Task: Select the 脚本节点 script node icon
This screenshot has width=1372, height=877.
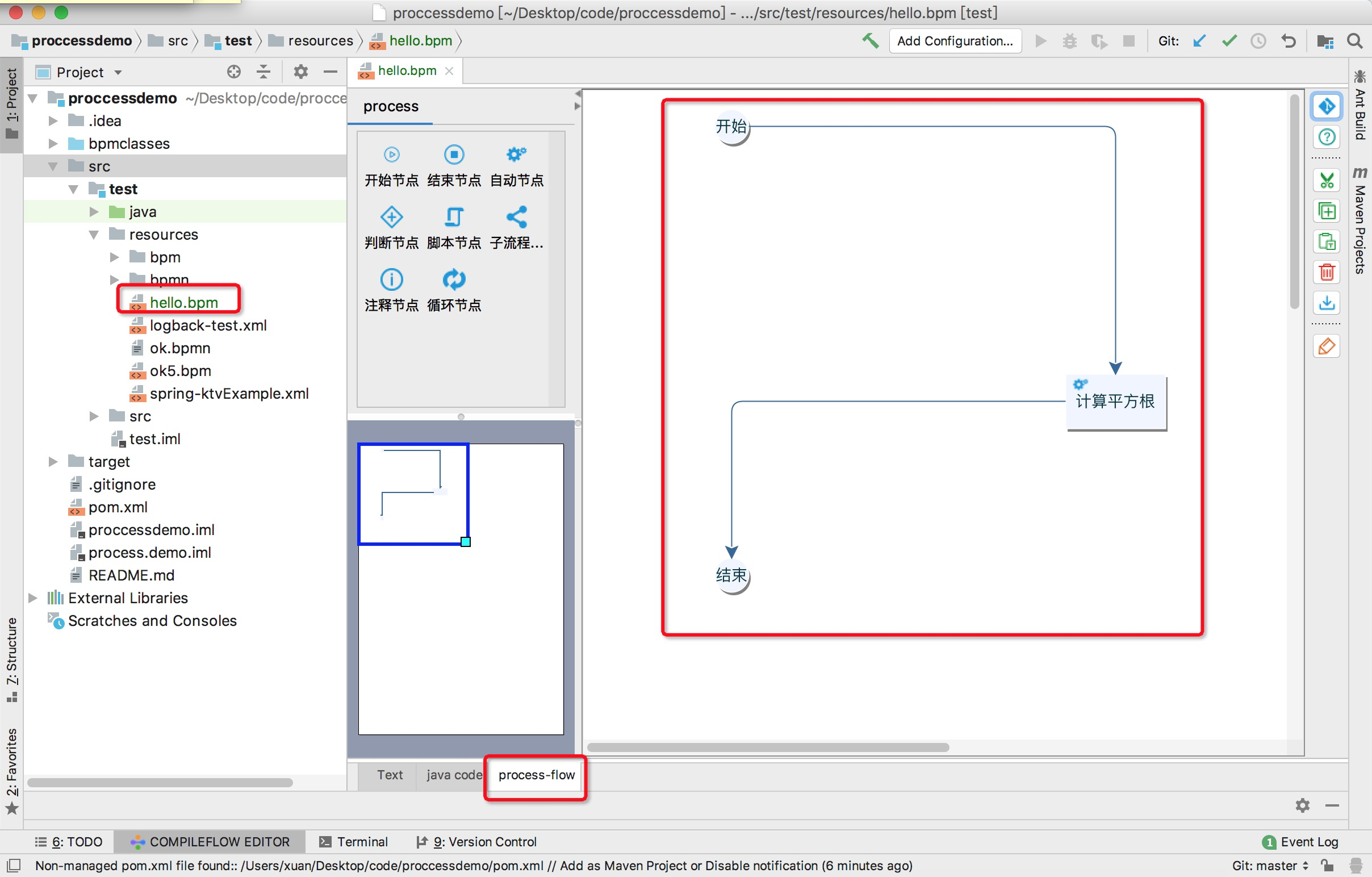Action: pyautogui.click(x=454, y=217)
